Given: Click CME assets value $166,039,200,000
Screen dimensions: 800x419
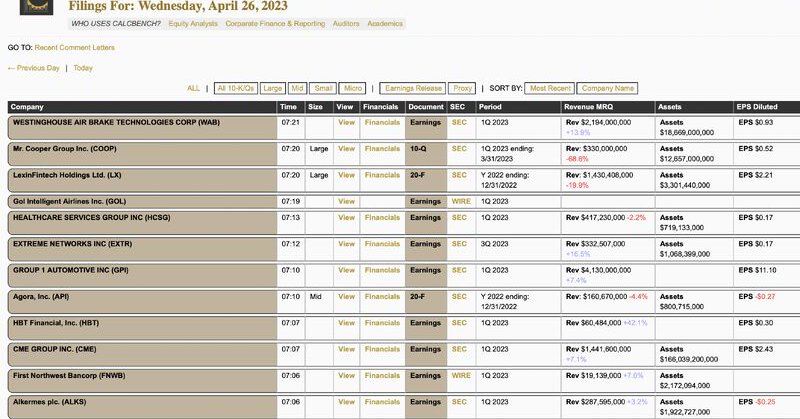Looking at the screenshot, I should 689,359.
